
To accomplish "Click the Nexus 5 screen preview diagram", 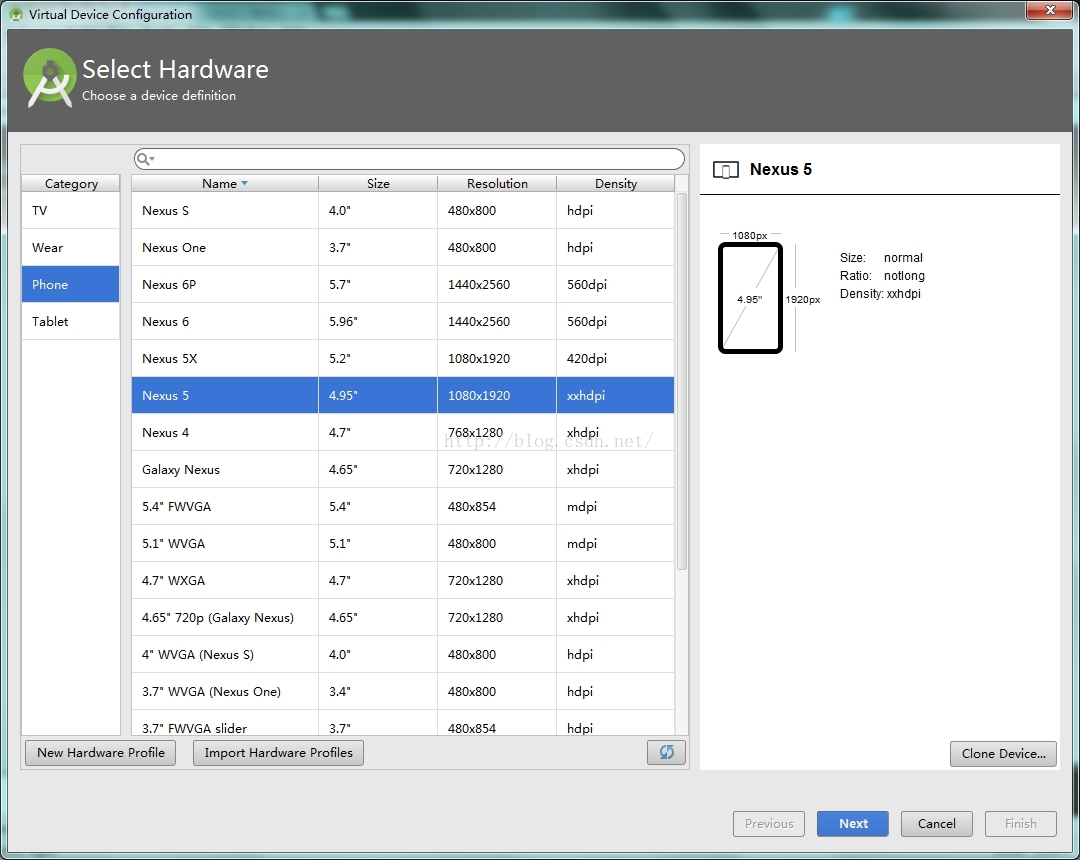I will pos(750,298).
